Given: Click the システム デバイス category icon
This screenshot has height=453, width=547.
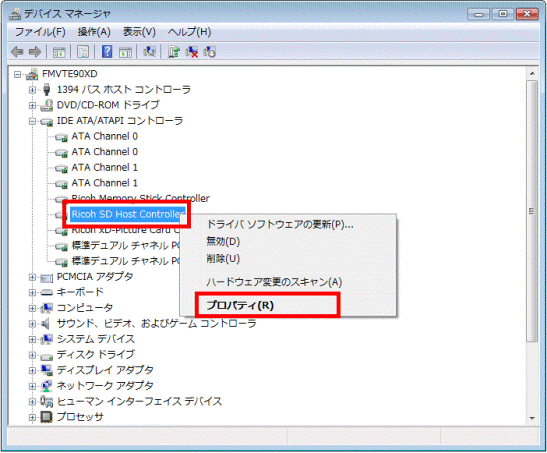Looking at the screenshot, I should pyautogui.click(x=46, y=339).
